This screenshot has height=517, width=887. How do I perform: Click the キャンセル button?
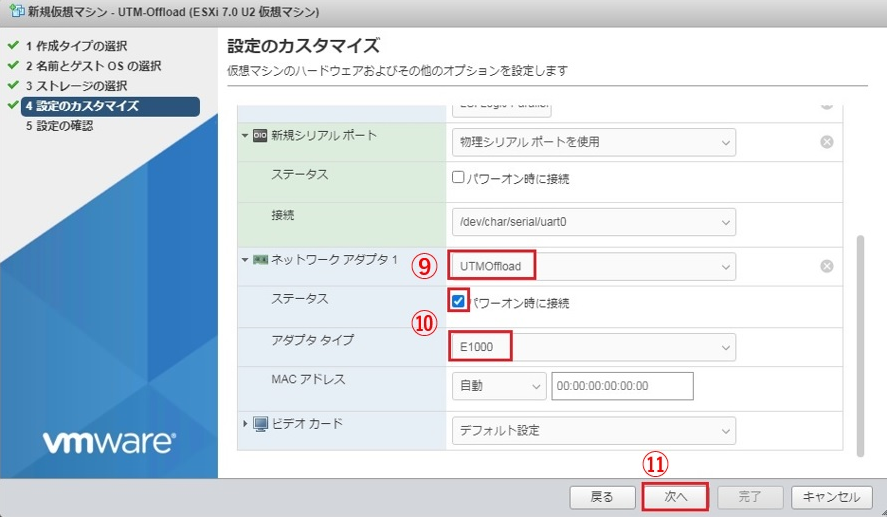[831, 496]
